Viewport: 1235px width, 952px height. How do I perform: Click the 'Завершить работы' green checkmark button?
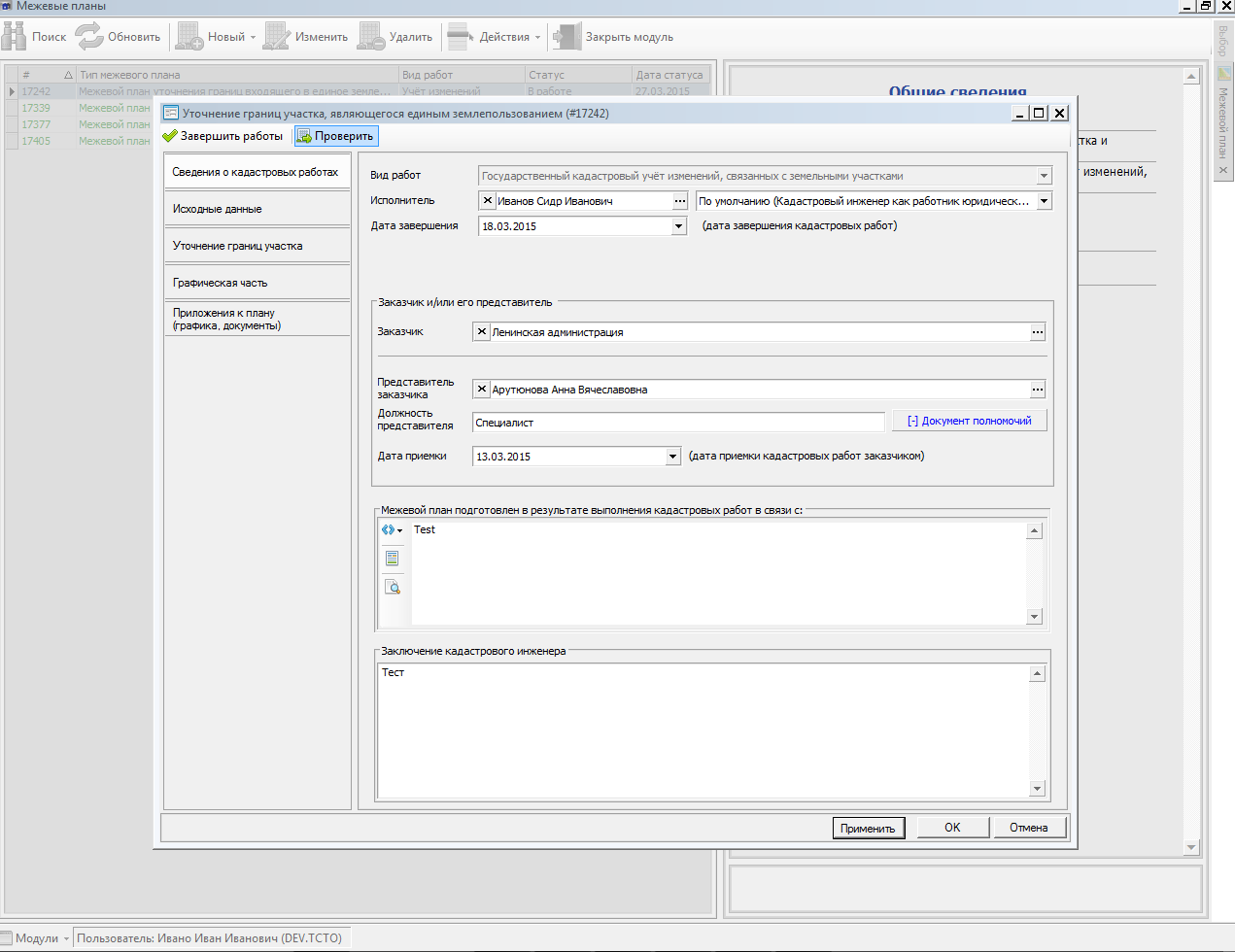223,136
